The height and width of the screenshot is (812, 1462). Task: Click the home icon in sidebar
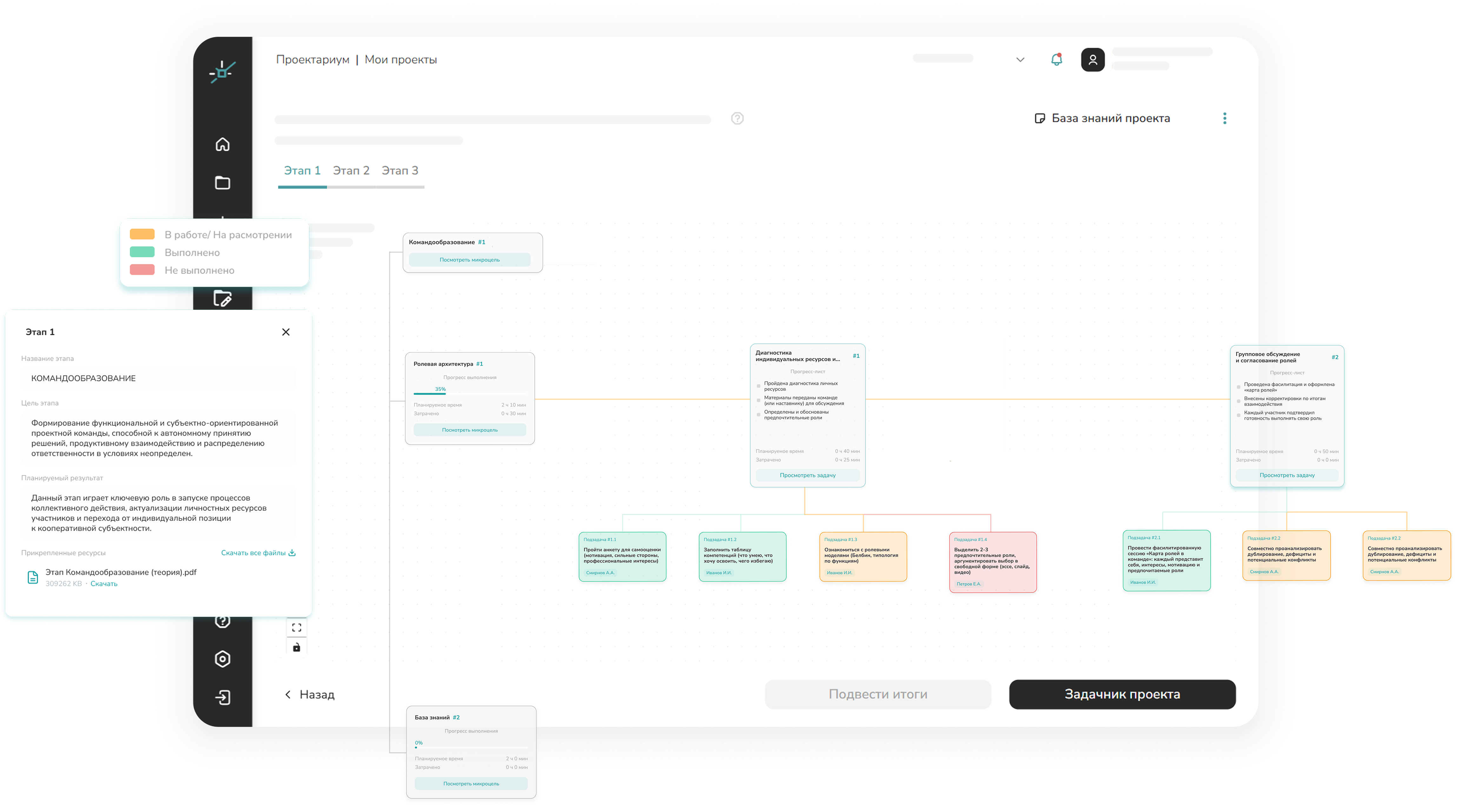click(223, 144)
